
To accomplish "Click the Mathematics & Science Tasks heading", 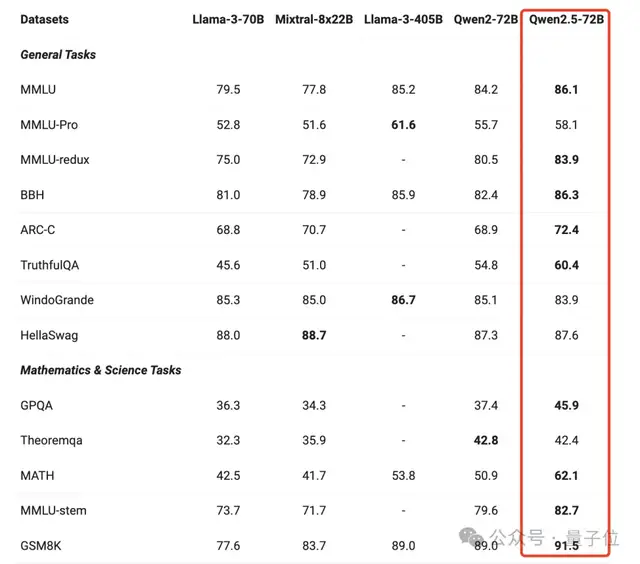I will click(101, 370).
